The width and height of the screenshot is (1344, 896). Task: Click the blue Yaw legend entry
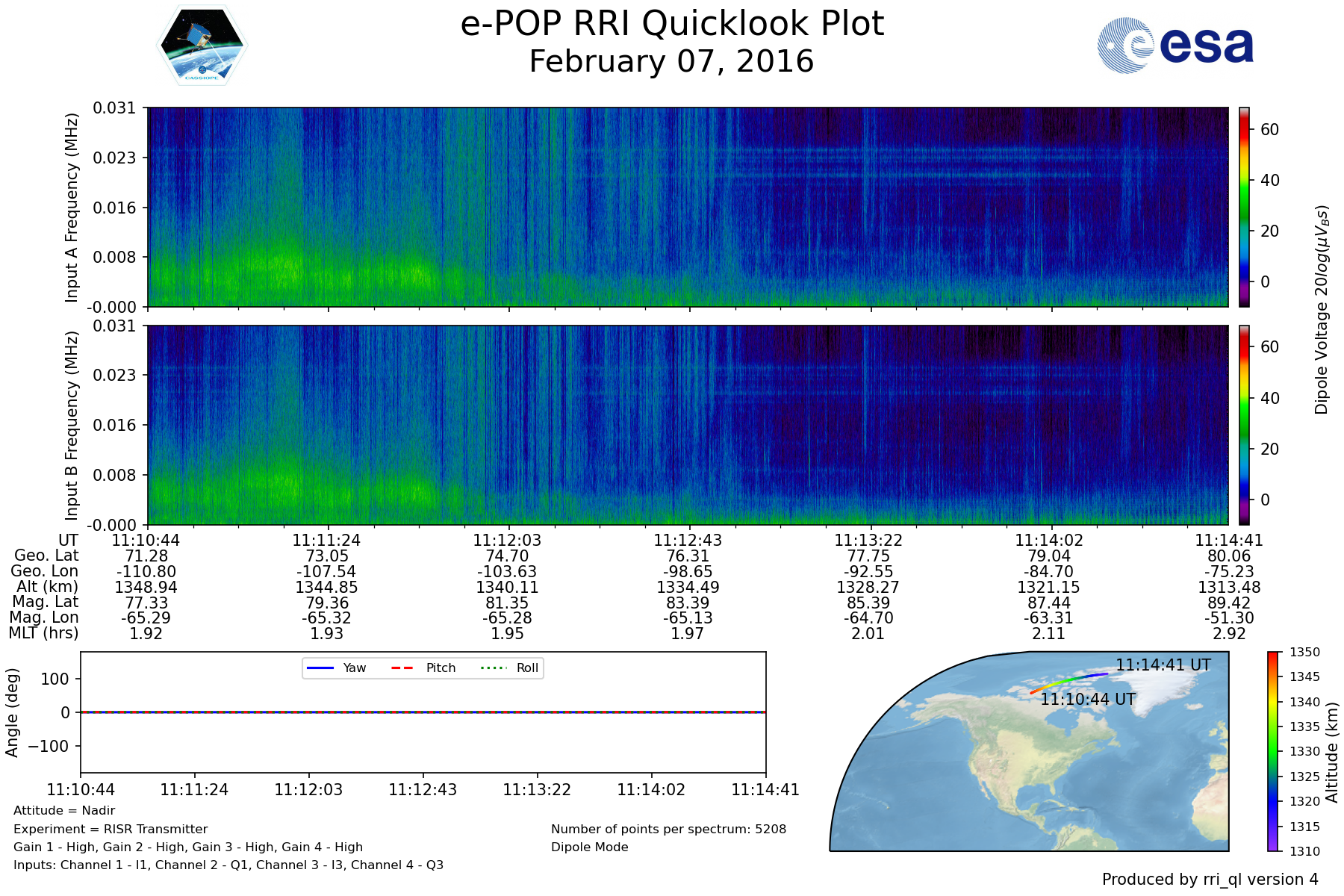coord(336,668)
